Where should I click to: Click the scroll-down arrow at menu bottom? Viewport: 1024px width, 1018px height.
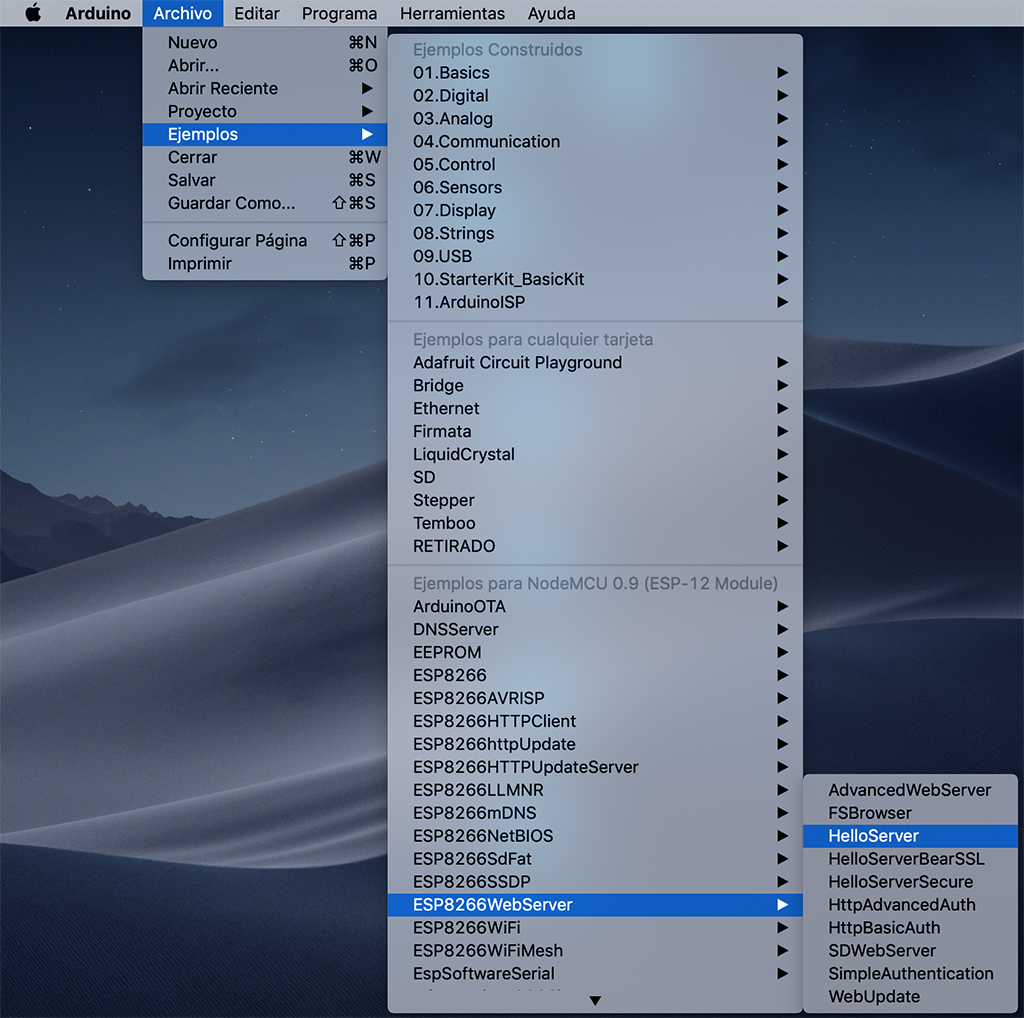(x=595, y=1000)
